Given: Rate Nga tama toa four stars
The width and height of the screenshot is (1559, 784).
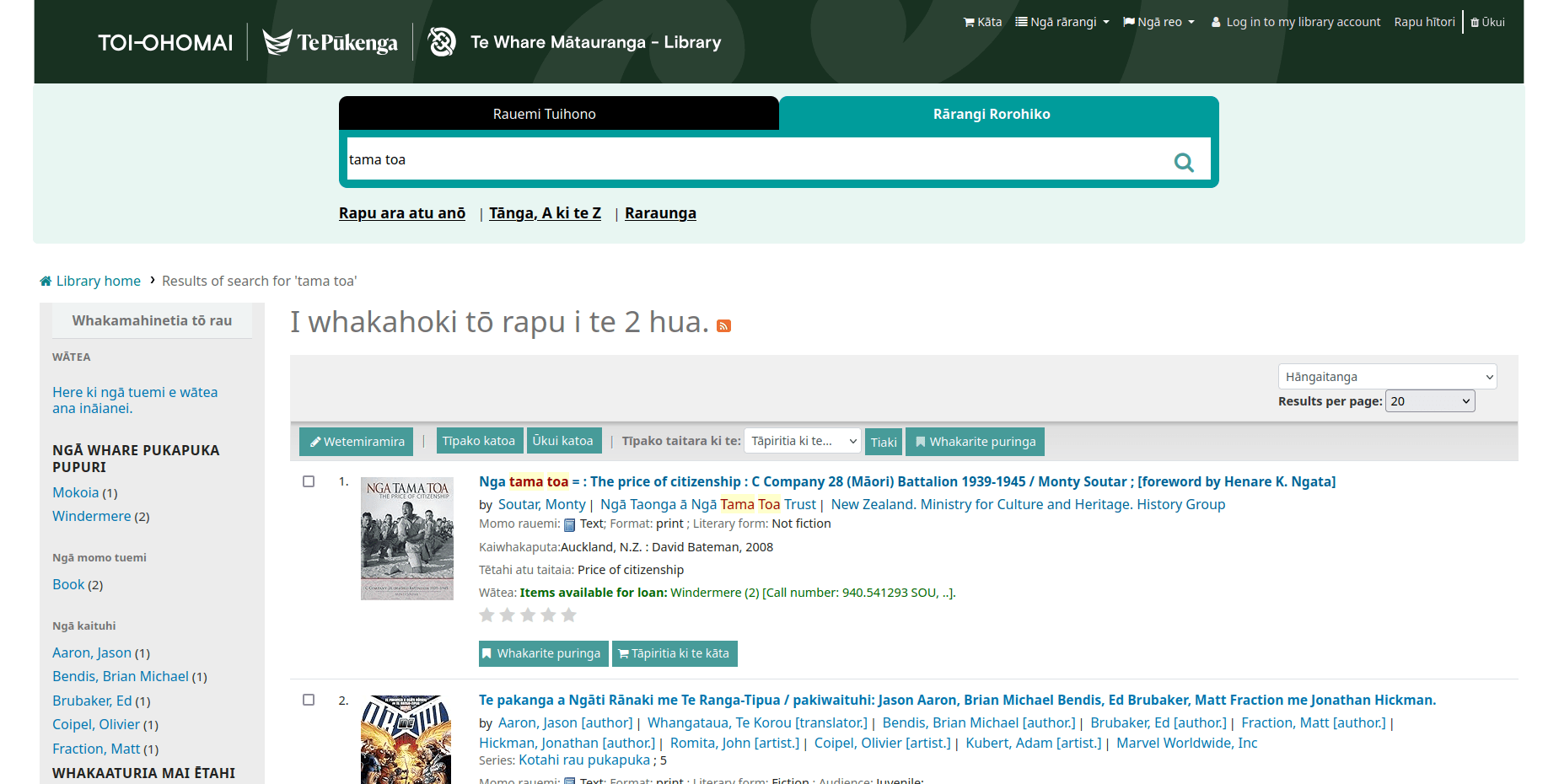Looking at the screenshot, I should [548, 615].
